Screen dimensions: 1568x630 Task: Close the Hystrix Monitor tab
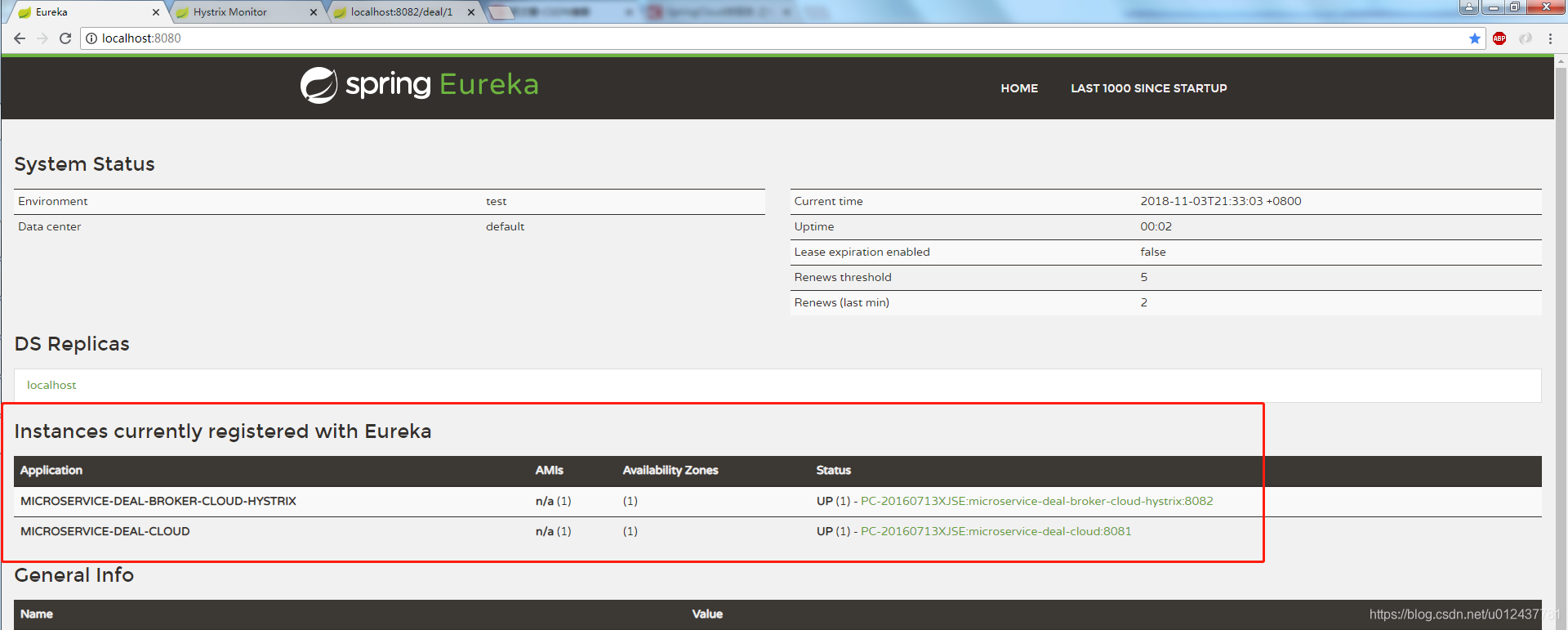click(x=313, y=12)
